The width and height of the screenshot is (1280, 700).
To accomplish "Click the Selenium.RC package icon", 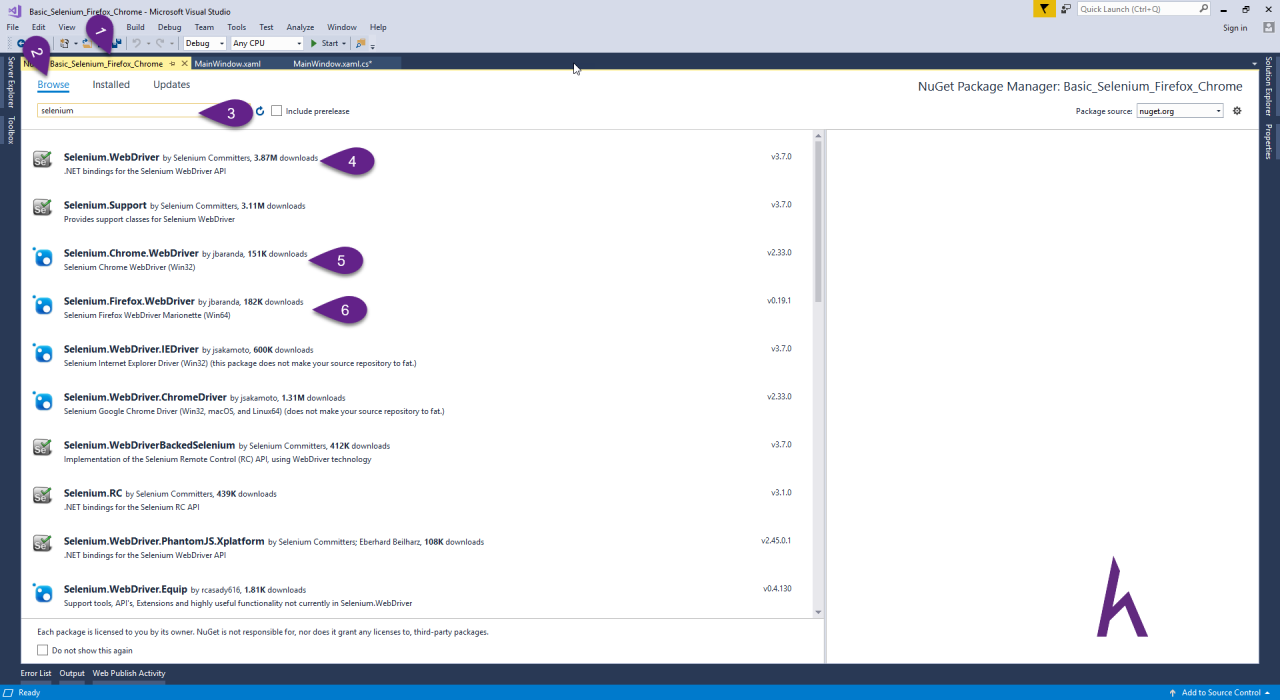I will [42, 495].
